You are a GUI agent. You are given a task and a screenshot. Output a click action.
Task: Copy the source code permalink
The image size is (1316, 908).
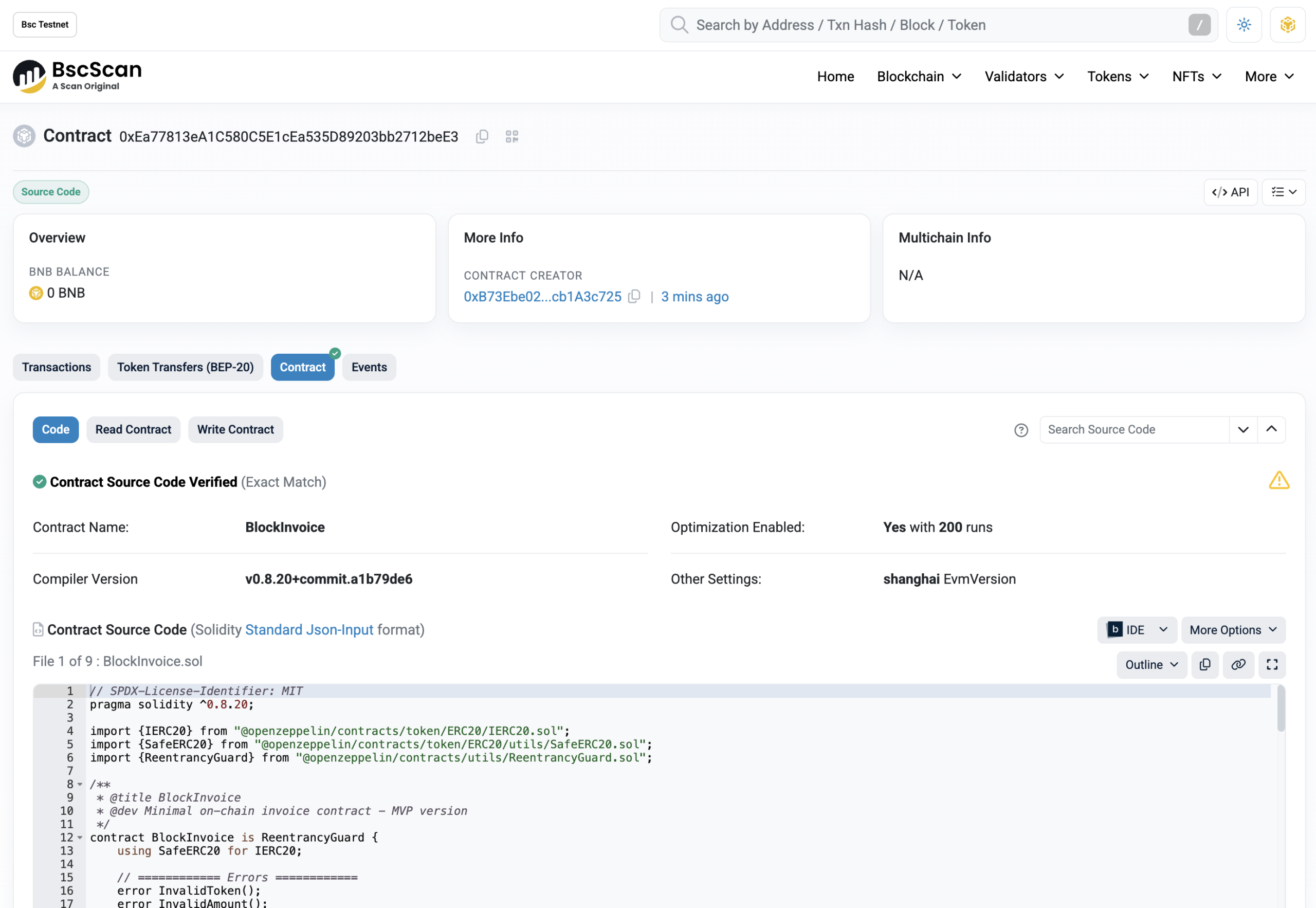[x=1238, y=664]
